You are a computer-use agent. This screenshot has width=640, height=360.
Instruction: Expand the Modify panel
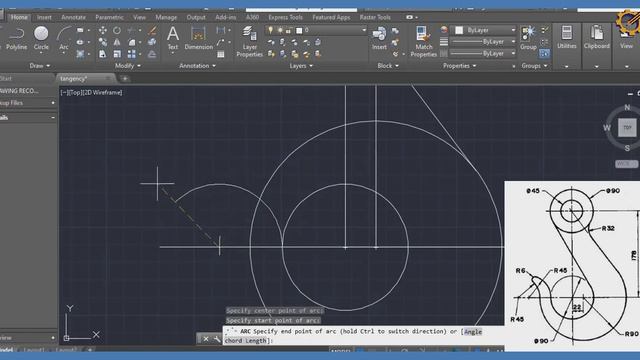click(x=128, y=66)
